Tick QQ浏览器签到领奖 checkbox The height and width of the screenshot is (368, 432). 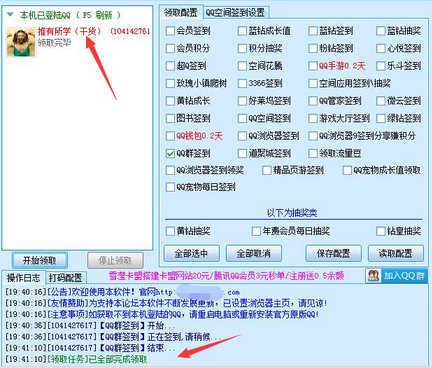click(170, 170)
